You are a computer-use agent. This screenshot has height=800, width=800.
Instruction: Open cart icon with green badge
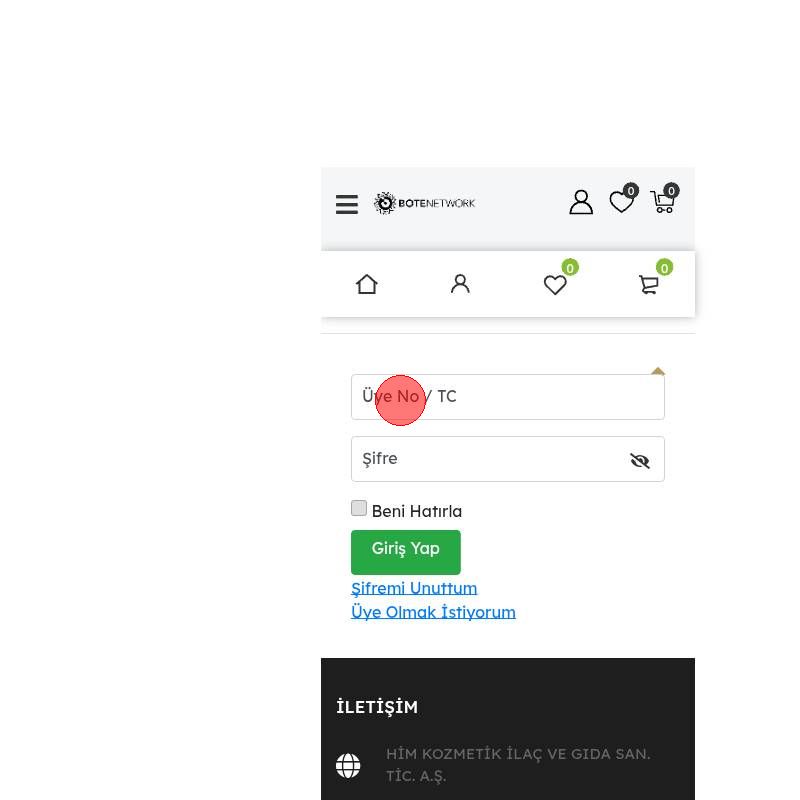pos(655,278)
